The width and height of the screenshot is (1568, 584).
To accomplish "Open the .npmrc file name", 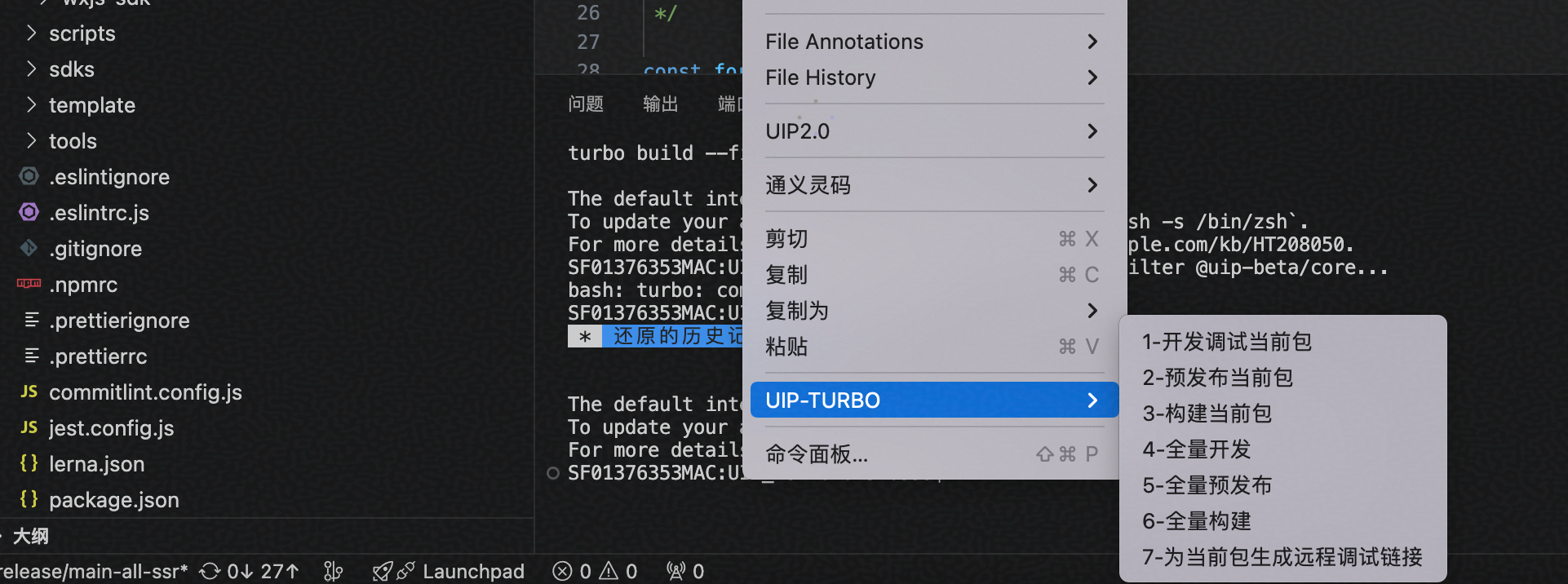I will point(83,285).
